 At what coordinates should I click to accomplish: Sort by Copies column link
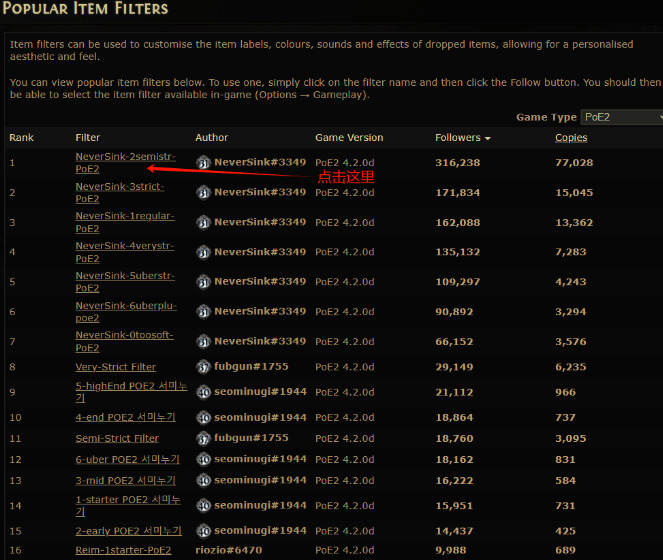click(x=571, y=138)
